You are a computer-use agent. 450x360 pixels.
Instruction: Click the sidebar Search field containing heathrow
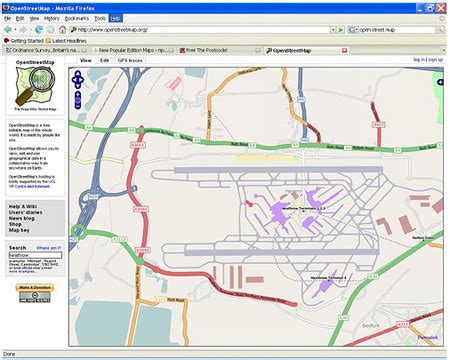click(35, 255)
